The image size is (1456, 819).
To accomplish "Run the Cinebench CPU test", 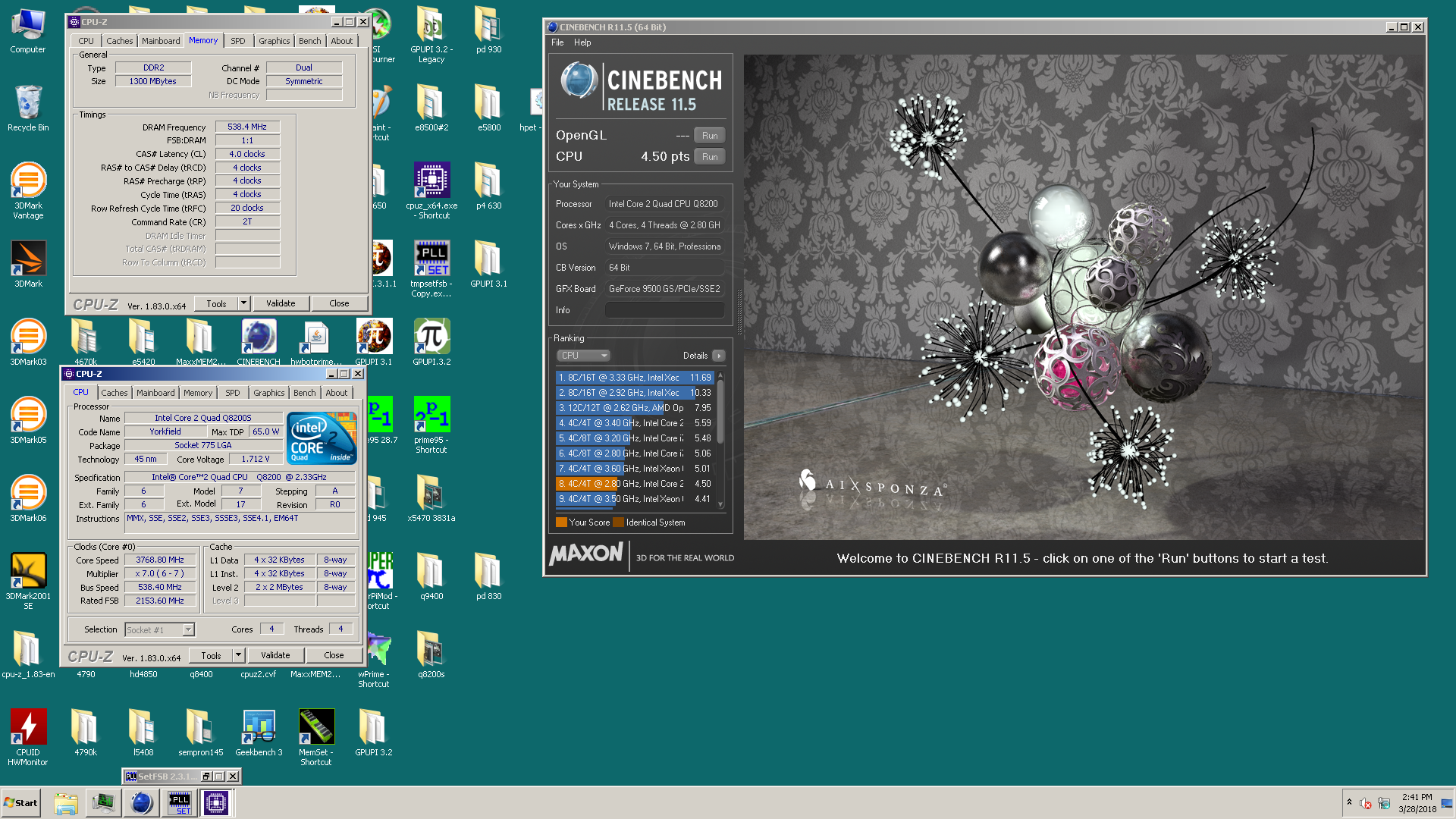I will (710, 157).
